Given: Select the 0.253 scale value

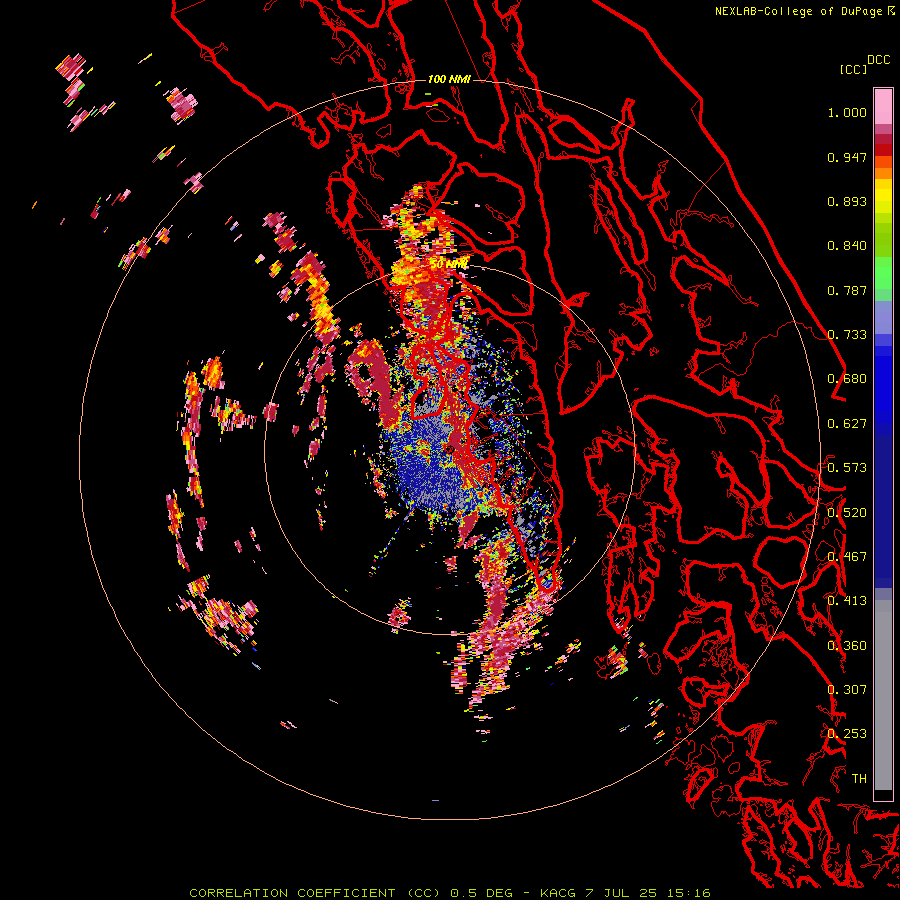Looking at the screenshot, I should (847, 734).
